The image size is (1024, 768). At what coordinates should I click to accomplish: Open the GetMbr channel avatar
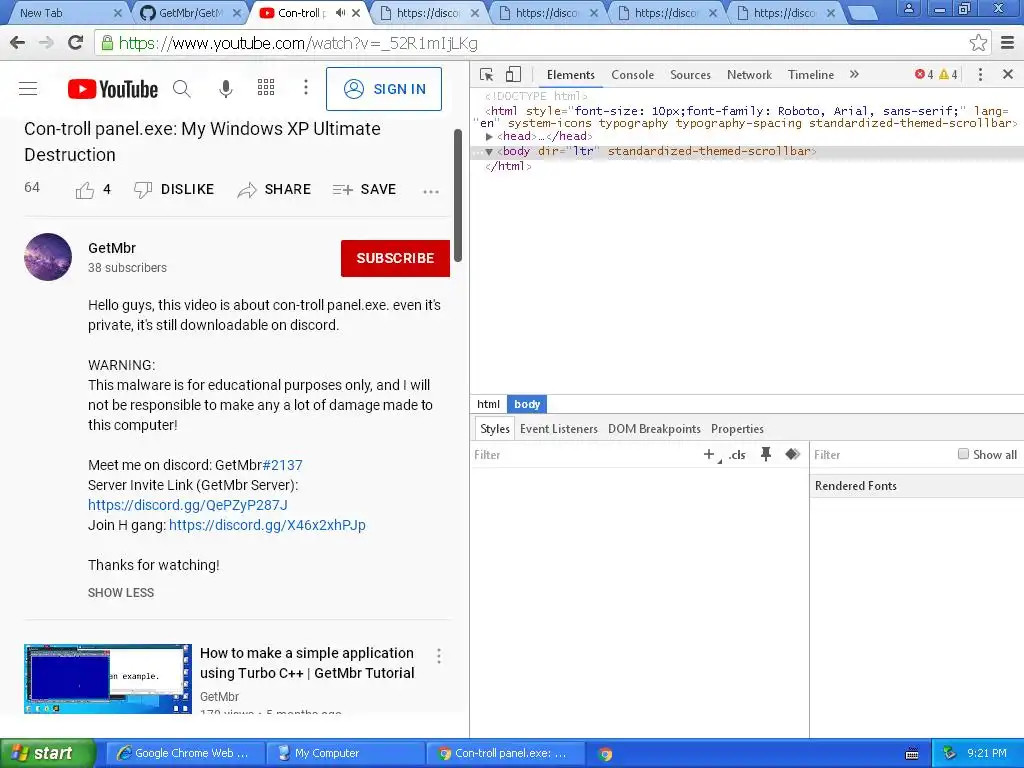tap(48, 257)
